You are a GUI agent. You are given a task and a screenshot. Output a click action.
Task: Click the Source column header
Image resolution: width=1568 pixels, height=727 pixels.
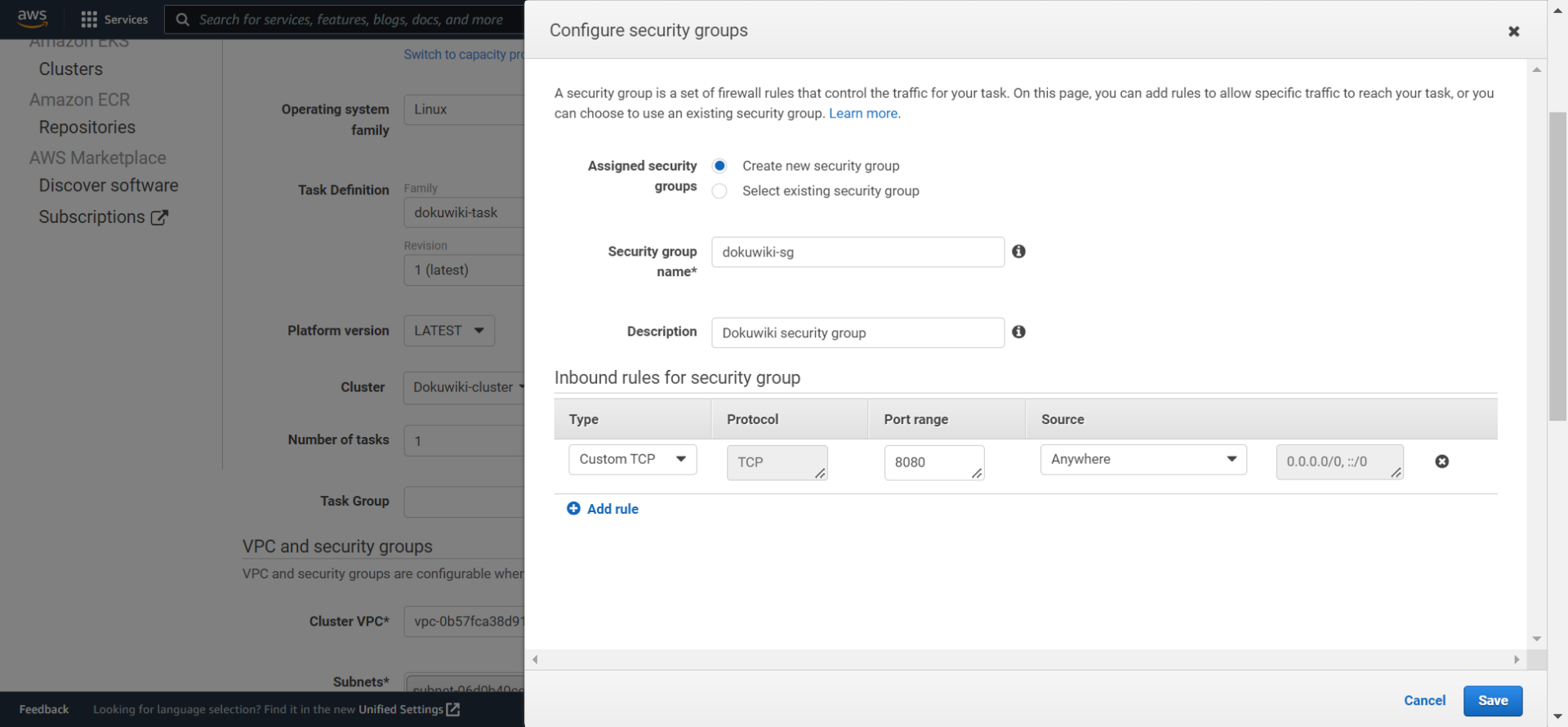[x=1062, y=419]
